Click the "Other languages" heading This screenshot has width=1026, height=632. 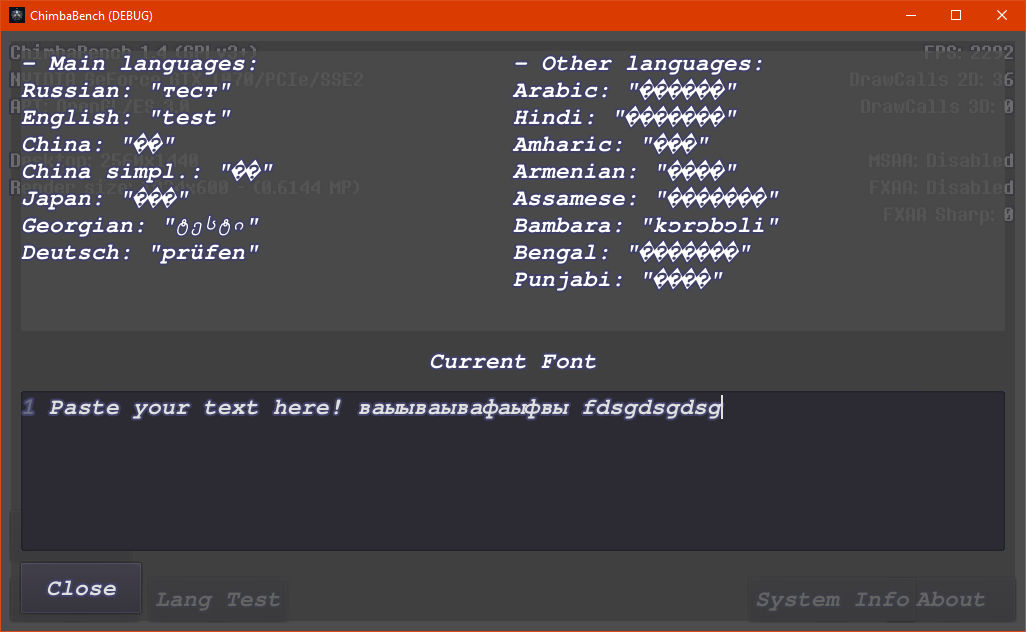(639, 64)
